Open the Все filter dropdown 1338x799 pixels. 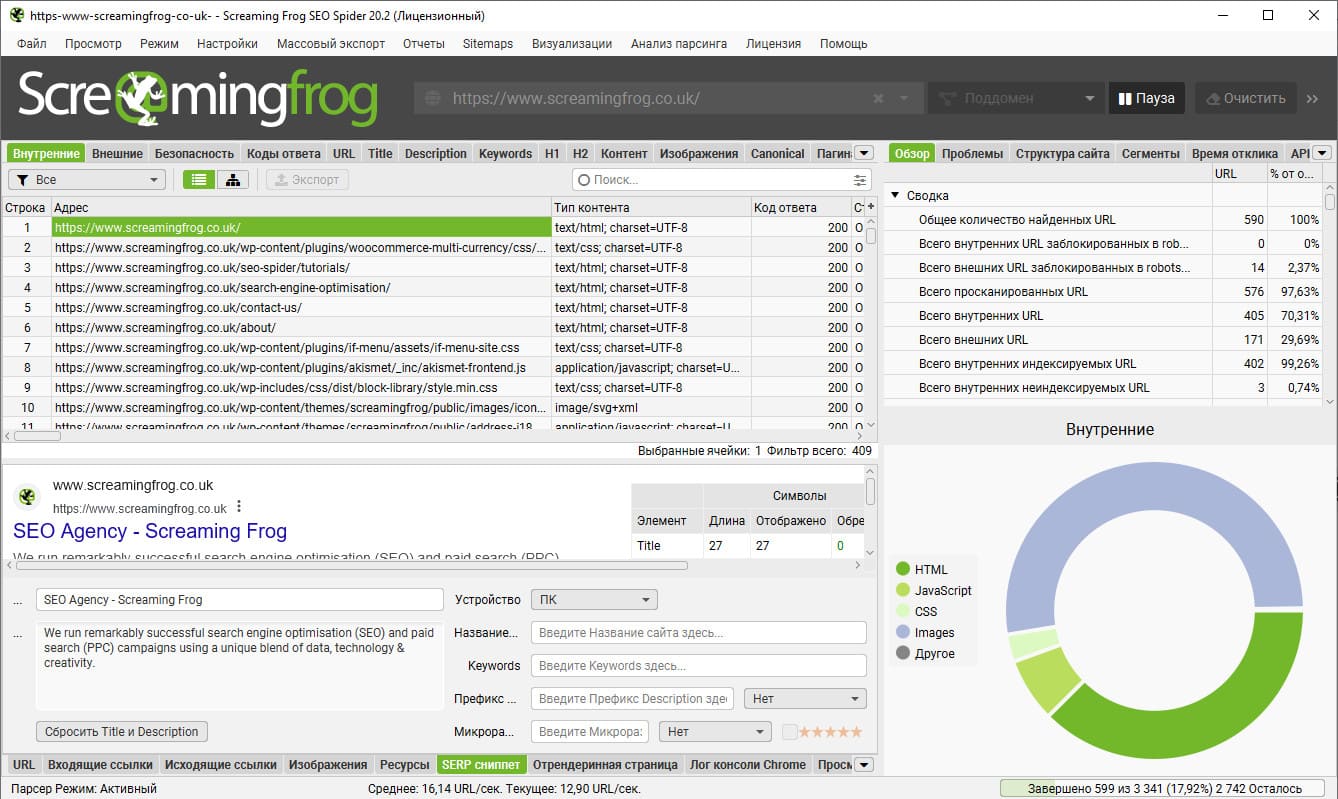point(86,180)
